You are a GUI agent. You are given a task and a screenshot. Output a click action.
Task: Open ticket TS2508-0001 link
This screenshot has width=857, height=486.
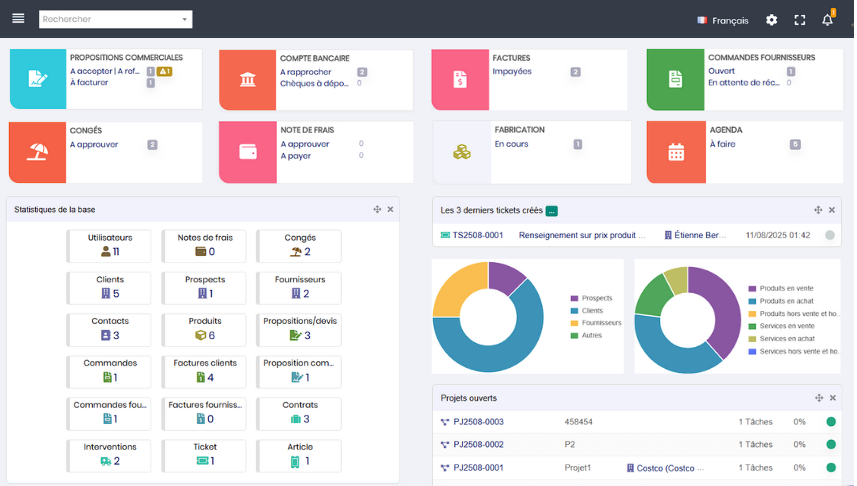tap(476, 235)
